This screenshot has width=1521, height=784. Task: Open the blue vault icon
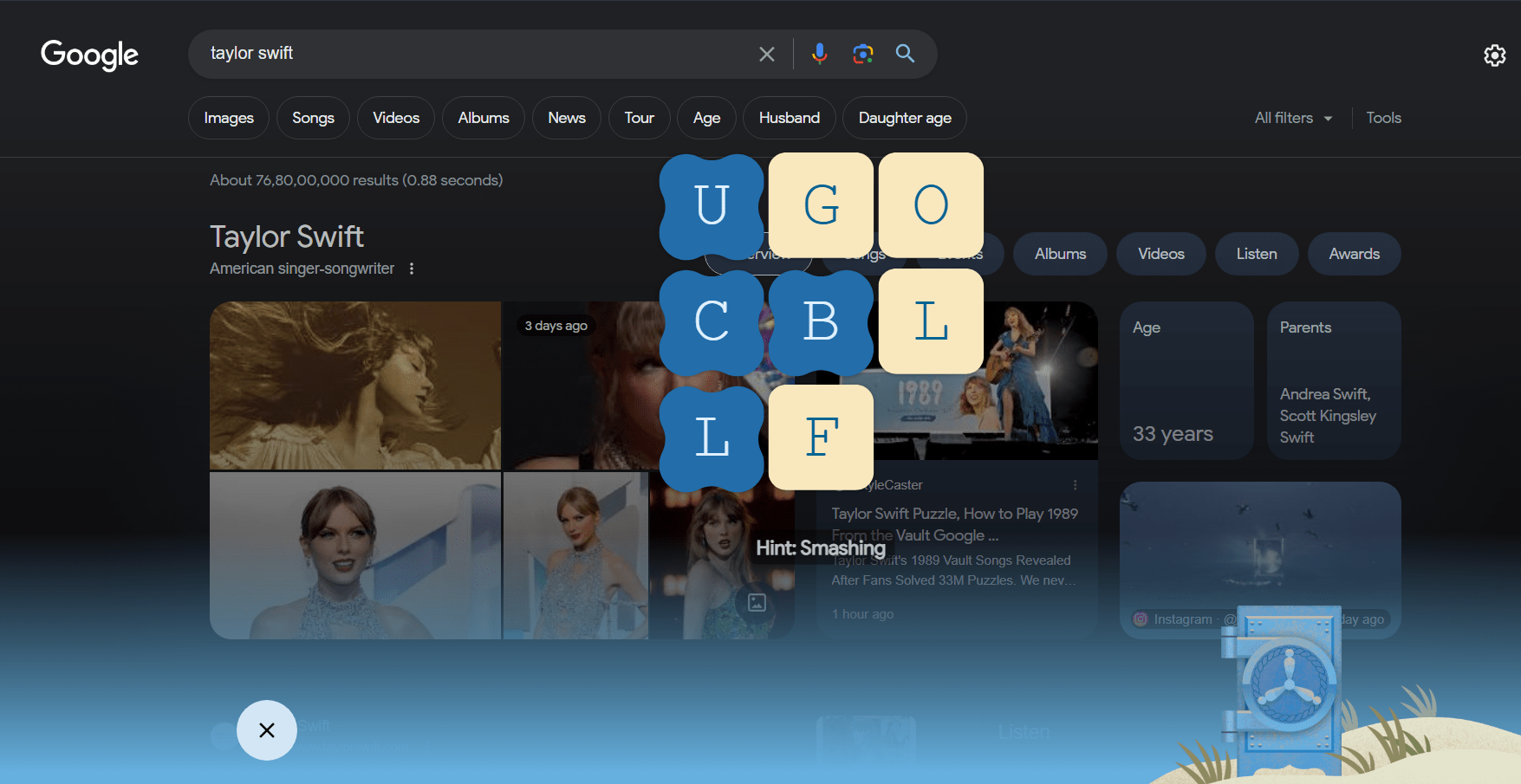(1282, 690)
